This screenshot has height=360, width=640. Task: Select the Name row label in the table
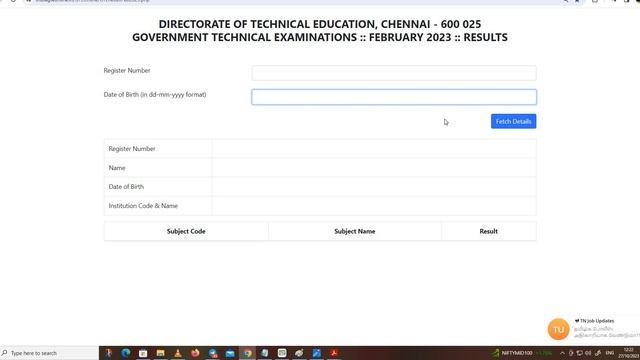pos(117,168)
